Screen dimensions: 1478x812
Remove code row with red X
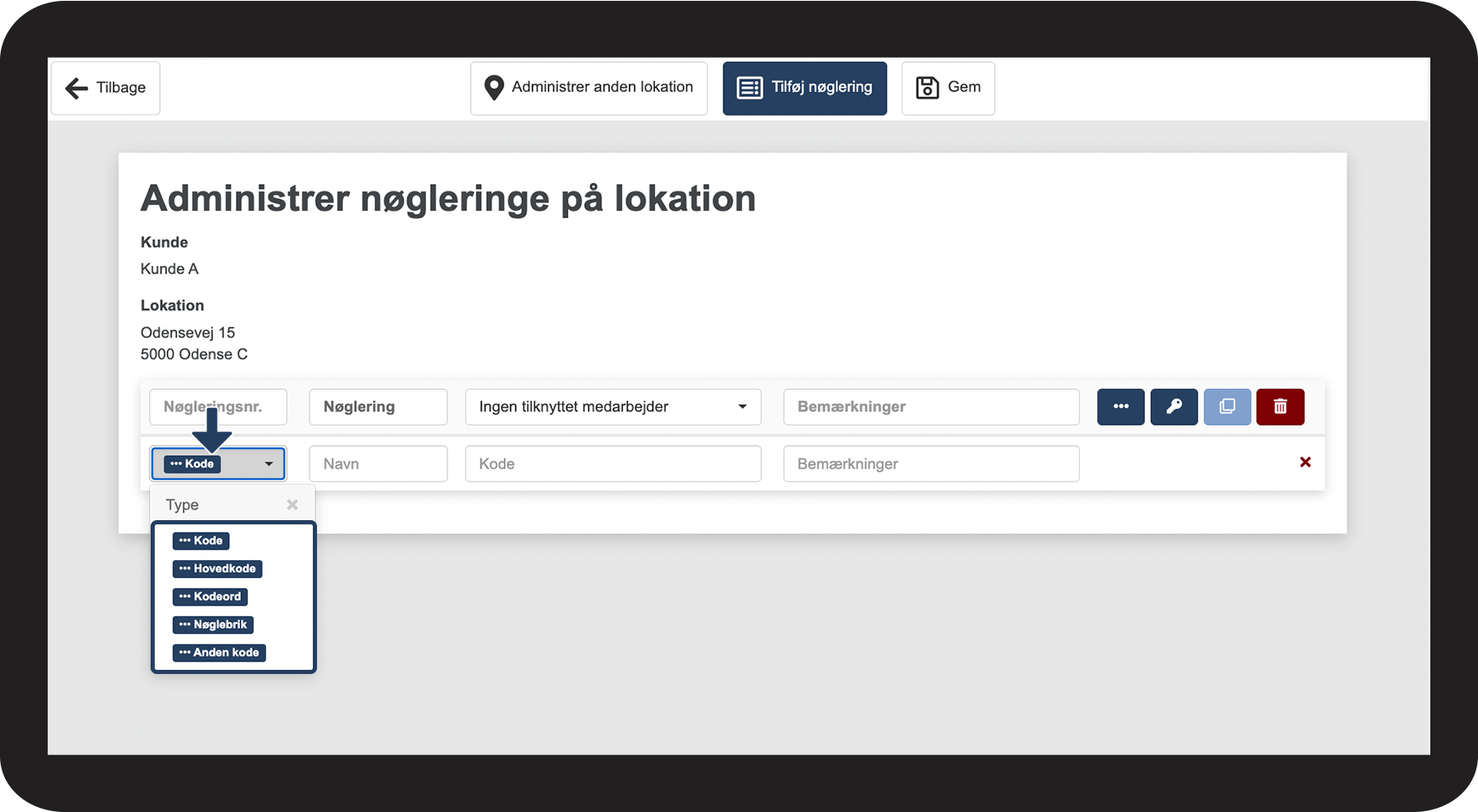pos(1305,462)
